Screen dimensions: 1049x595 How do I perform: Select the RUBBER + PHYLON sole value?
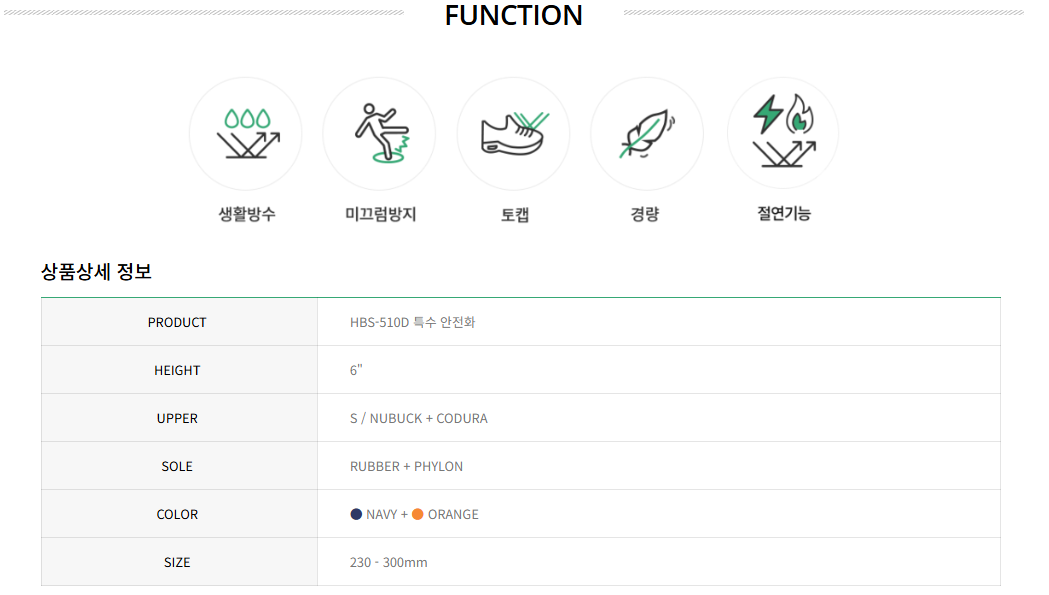pyautogui.click(x=406, y=466)
